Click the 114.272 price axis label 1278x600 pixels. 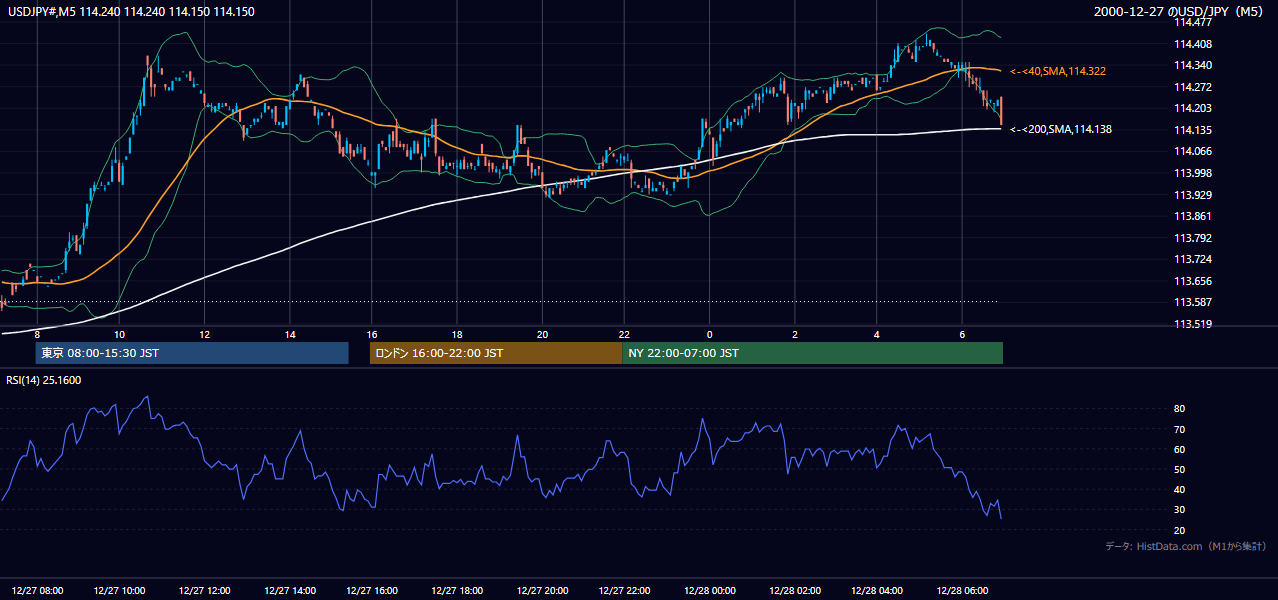tap(1193, 87)
